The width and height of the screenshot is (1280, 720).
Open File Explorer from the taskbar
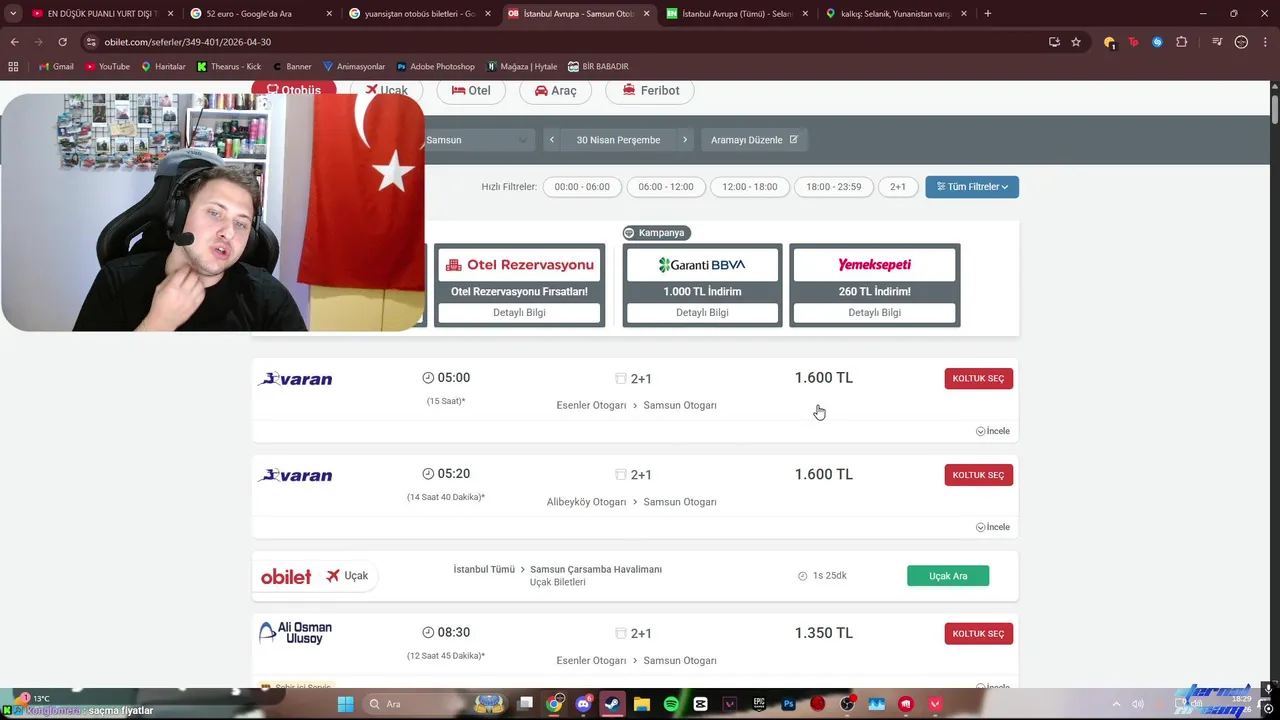click(x=642, y=704)
